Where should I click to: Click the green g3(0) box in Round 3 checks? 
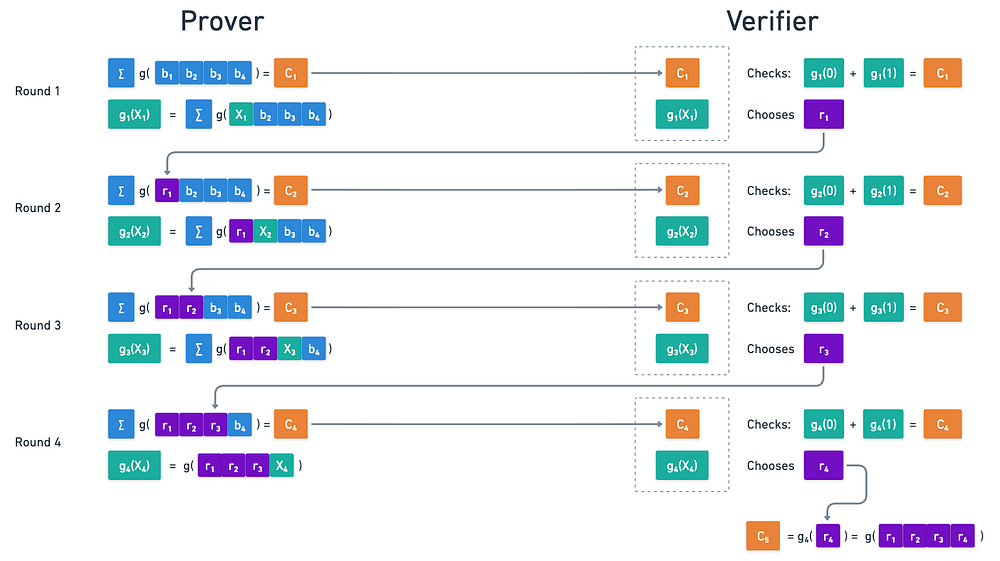pyautogui.click(x=823, y=308)
